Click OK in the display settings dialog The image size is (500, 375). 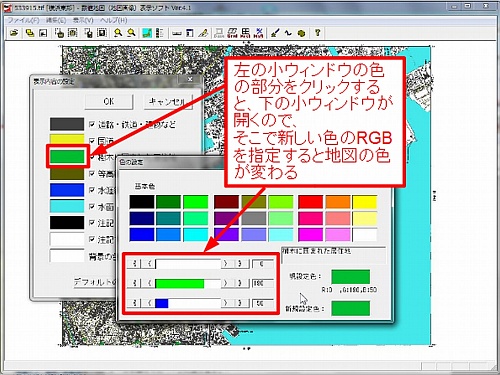109,101
